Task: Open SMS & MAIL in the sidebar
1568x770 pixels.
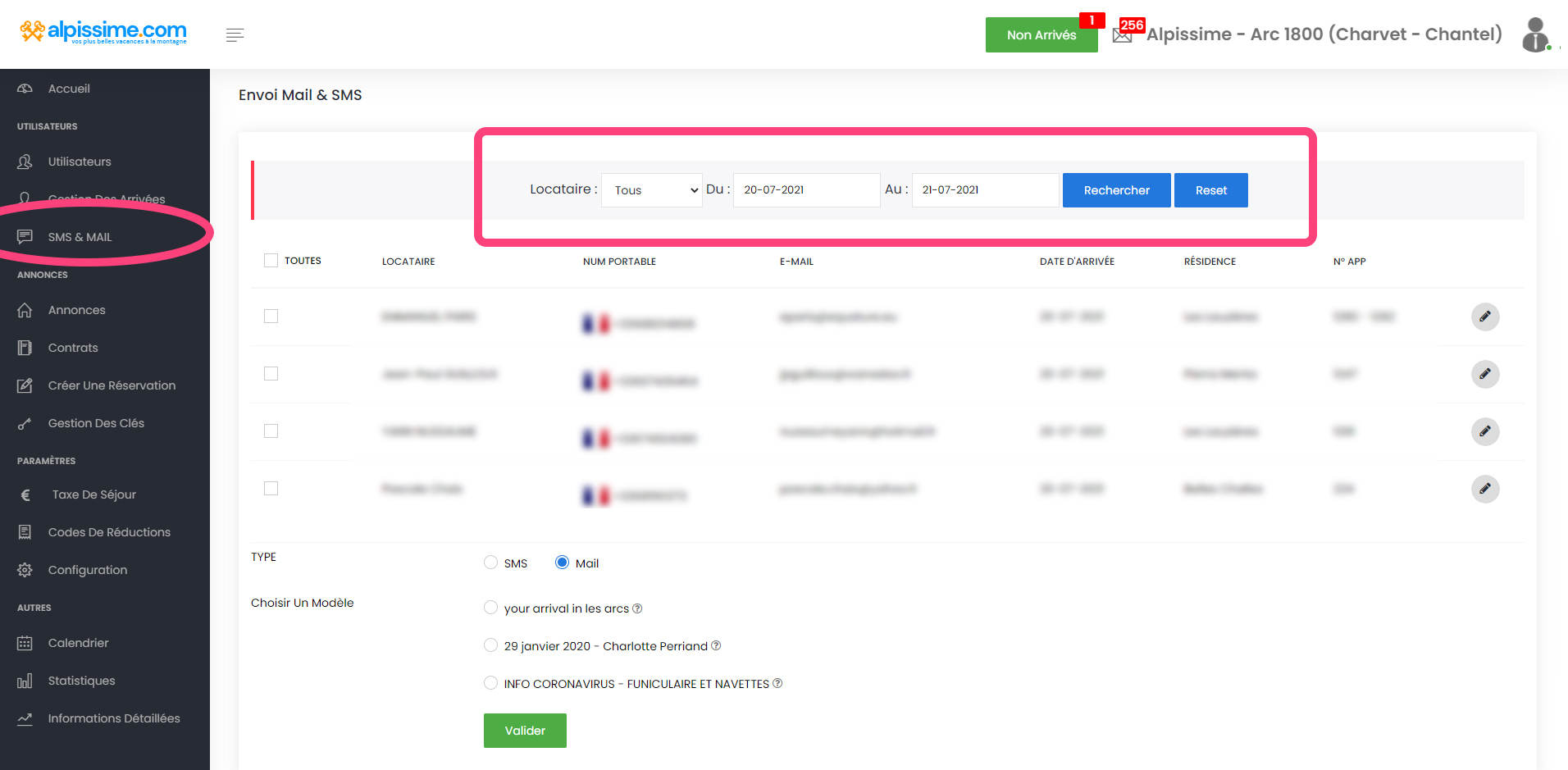Action: [80, 237]
